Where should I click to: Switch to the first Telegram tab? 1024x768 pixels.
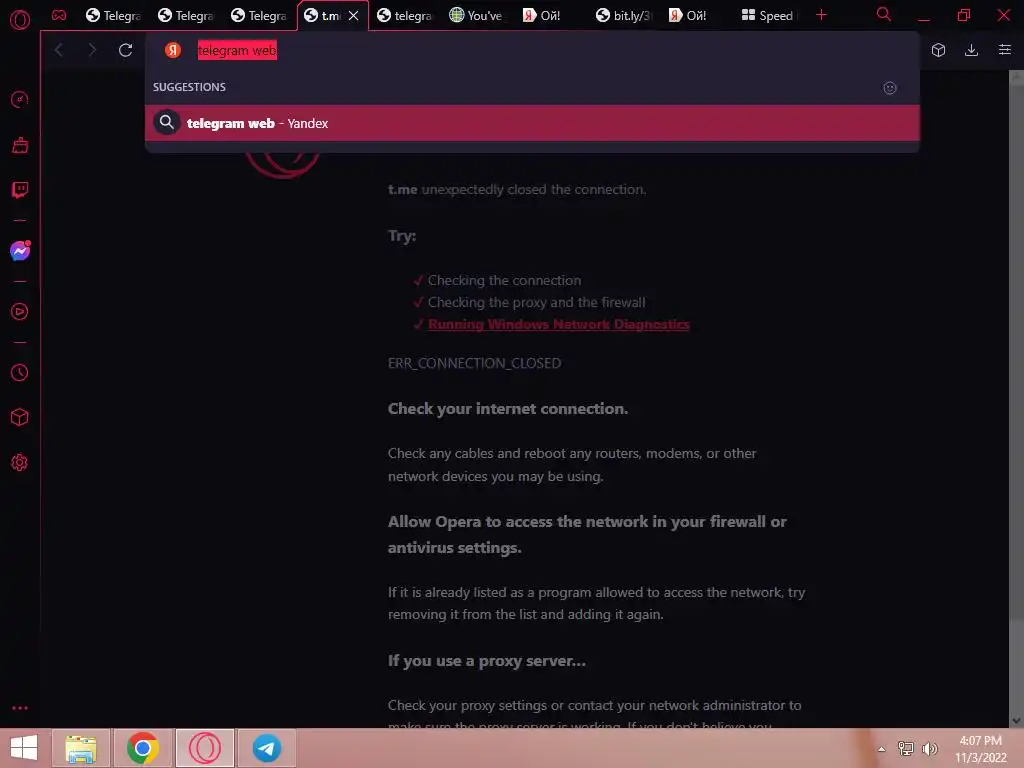[114, 15]
